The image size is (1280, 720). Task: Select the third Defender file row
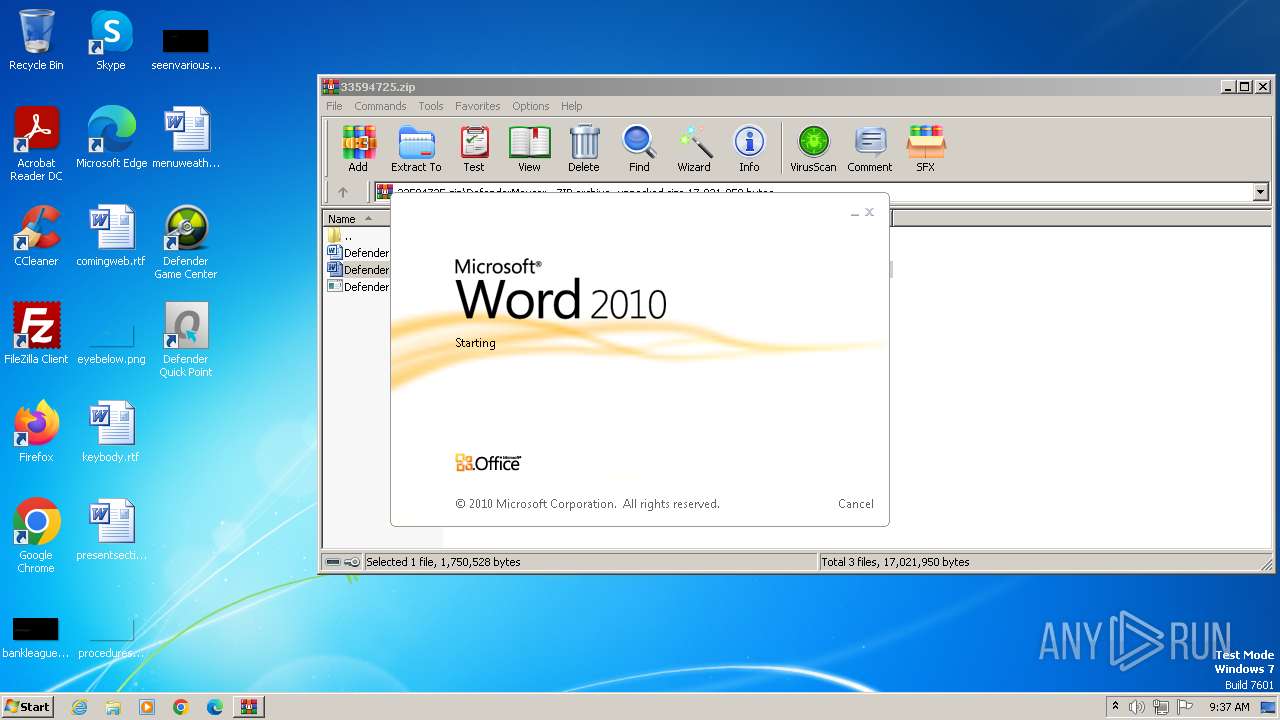click(x=358, y=287)
